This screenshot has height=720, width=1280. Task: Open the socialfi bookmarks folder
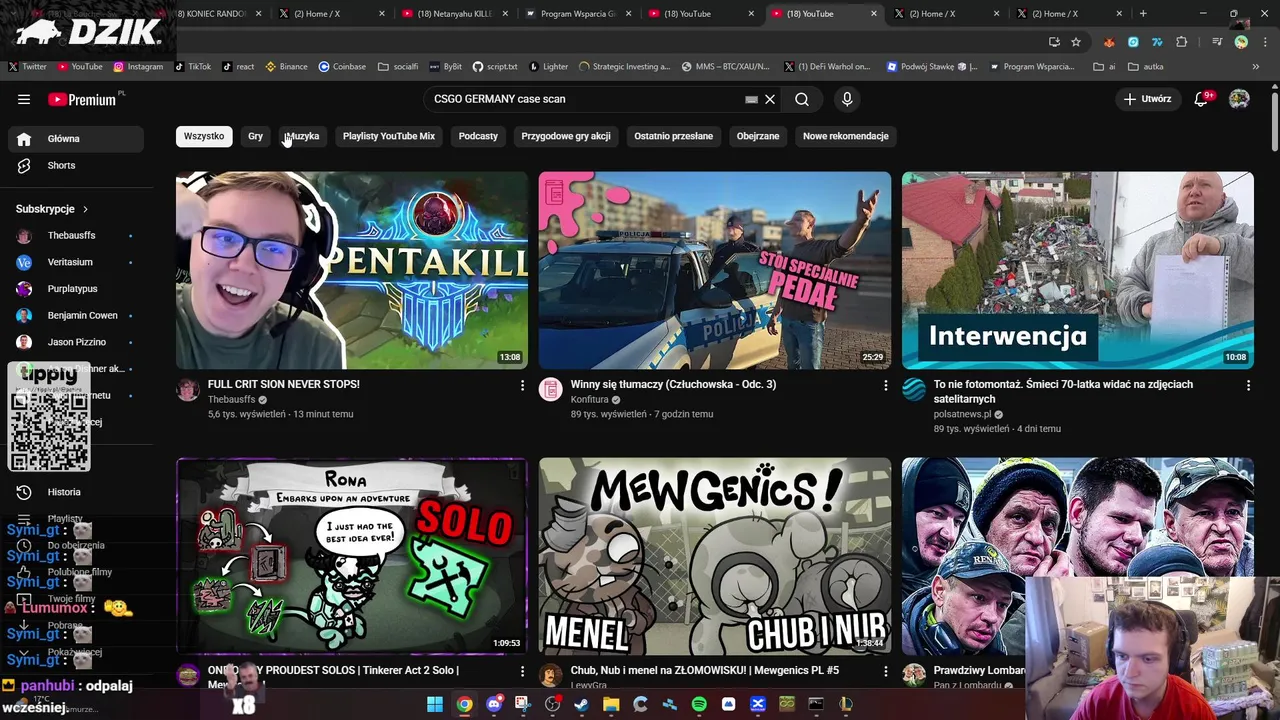[x=398, y=67]
